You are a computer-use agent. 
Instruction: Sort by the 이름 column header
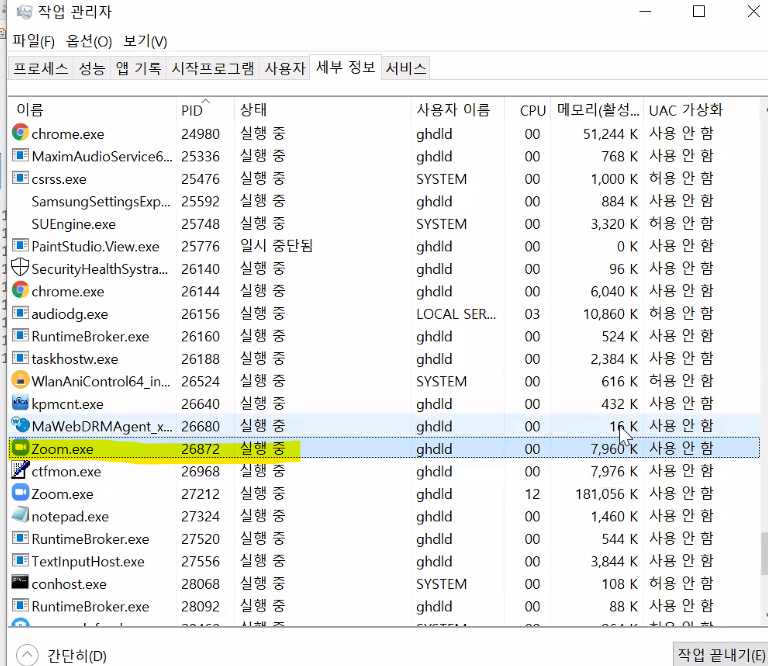click(x=93, y=110)
